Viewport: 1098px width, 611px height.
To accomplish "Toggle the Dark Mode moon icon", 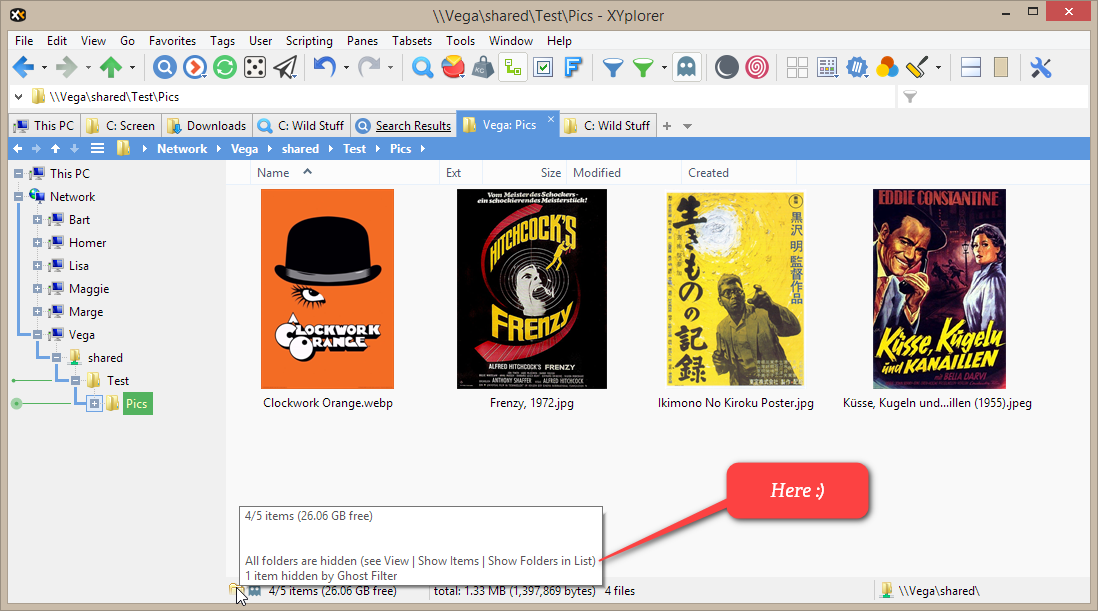I will [x=727, y=68].
